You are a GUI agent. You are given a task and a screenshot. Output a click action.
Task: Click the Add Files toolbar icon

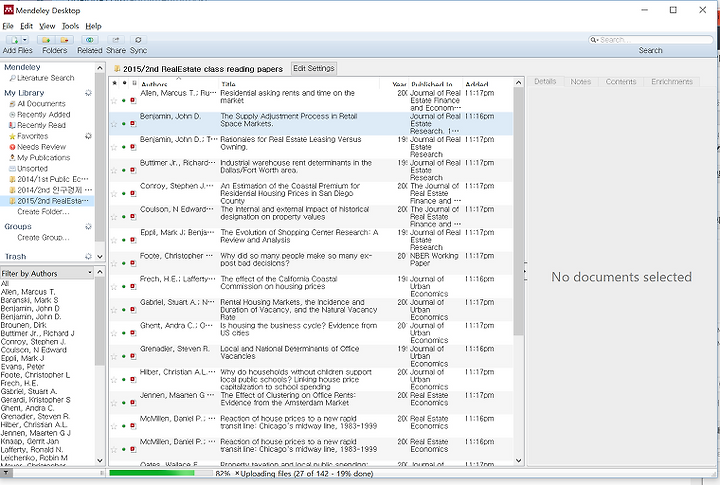pos(14,40)
